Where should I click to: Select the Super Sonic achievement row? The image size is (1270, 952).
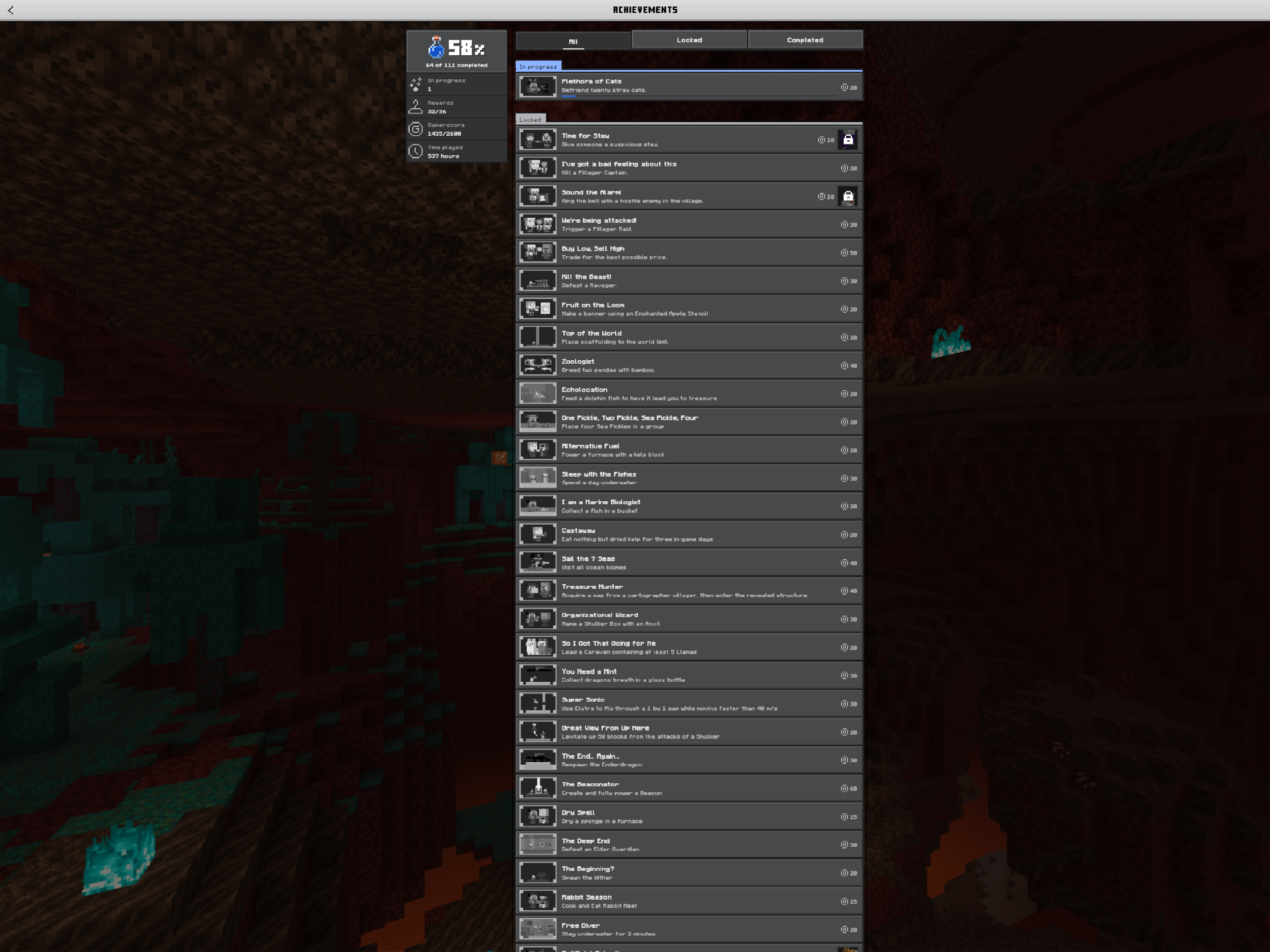coord(689,704)
